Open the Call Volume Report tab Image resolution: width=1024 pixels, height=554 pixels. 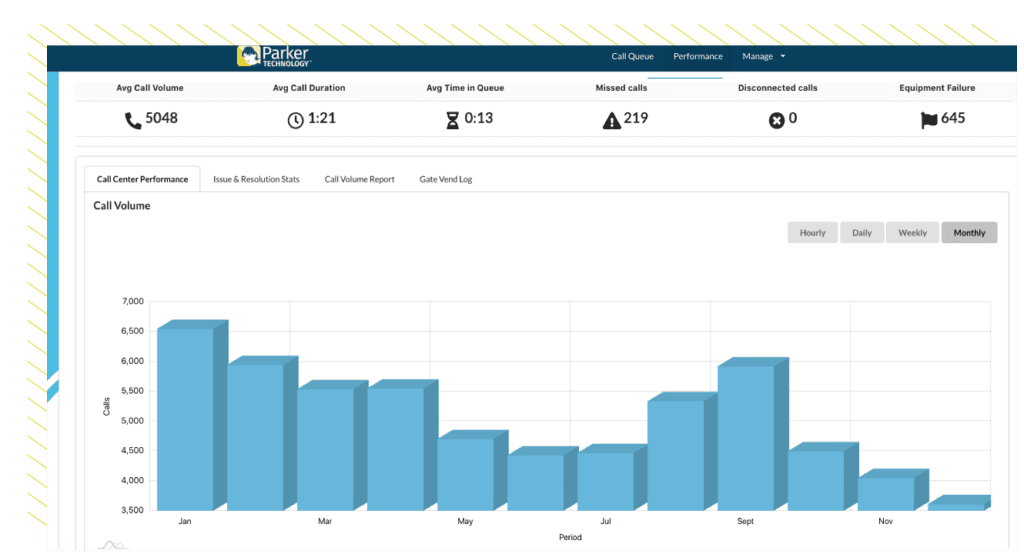pos(359,180)
